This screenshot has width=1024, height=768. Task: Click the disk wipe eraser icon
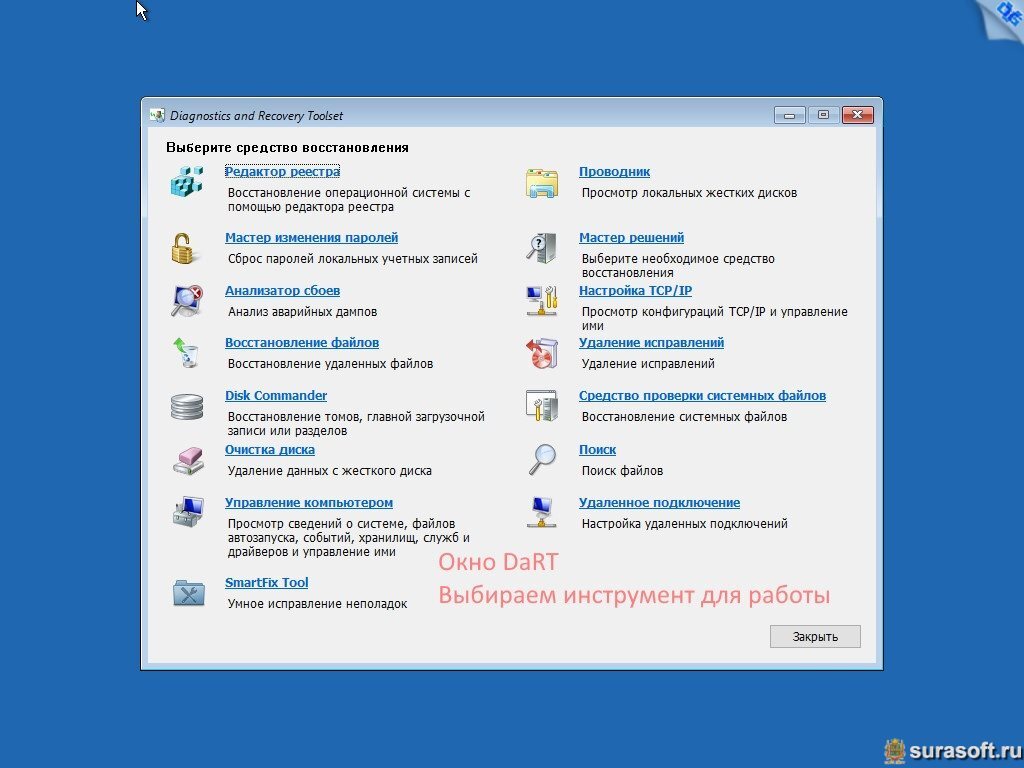coord(188,460)
